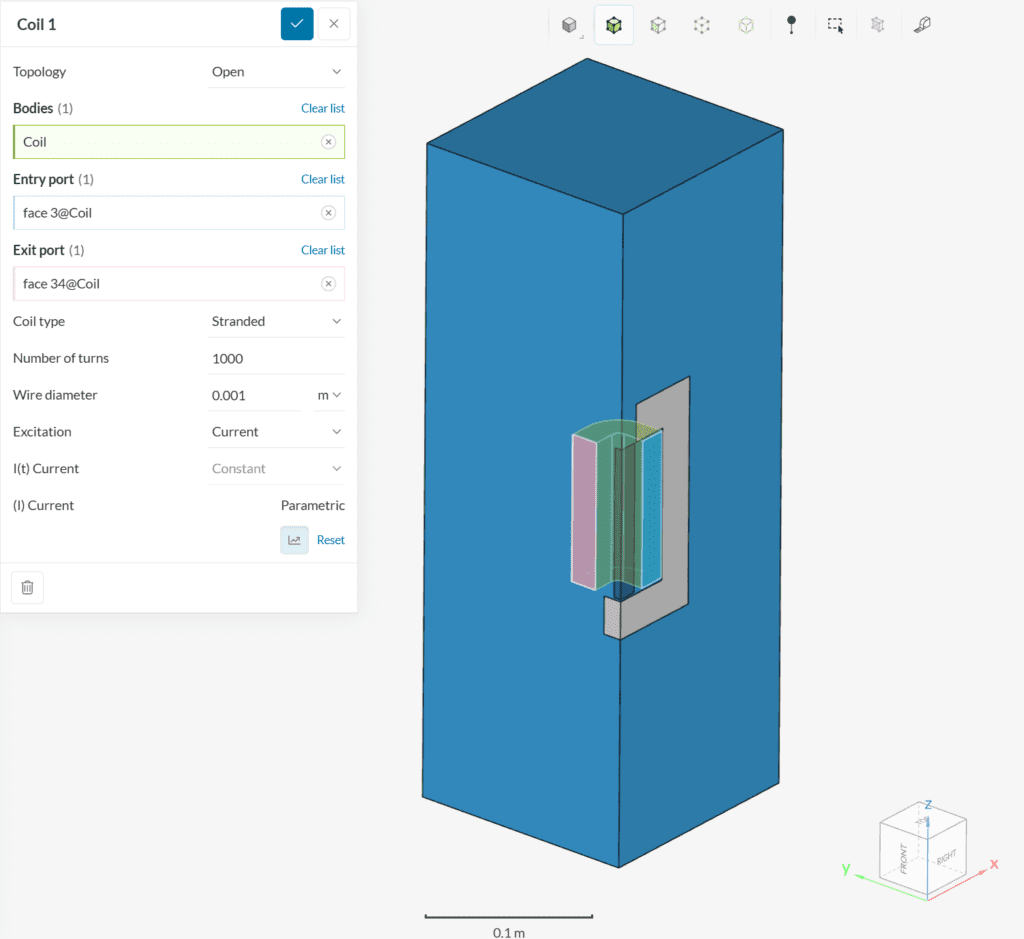Open the parametric current plot editor

pos(294,539)
